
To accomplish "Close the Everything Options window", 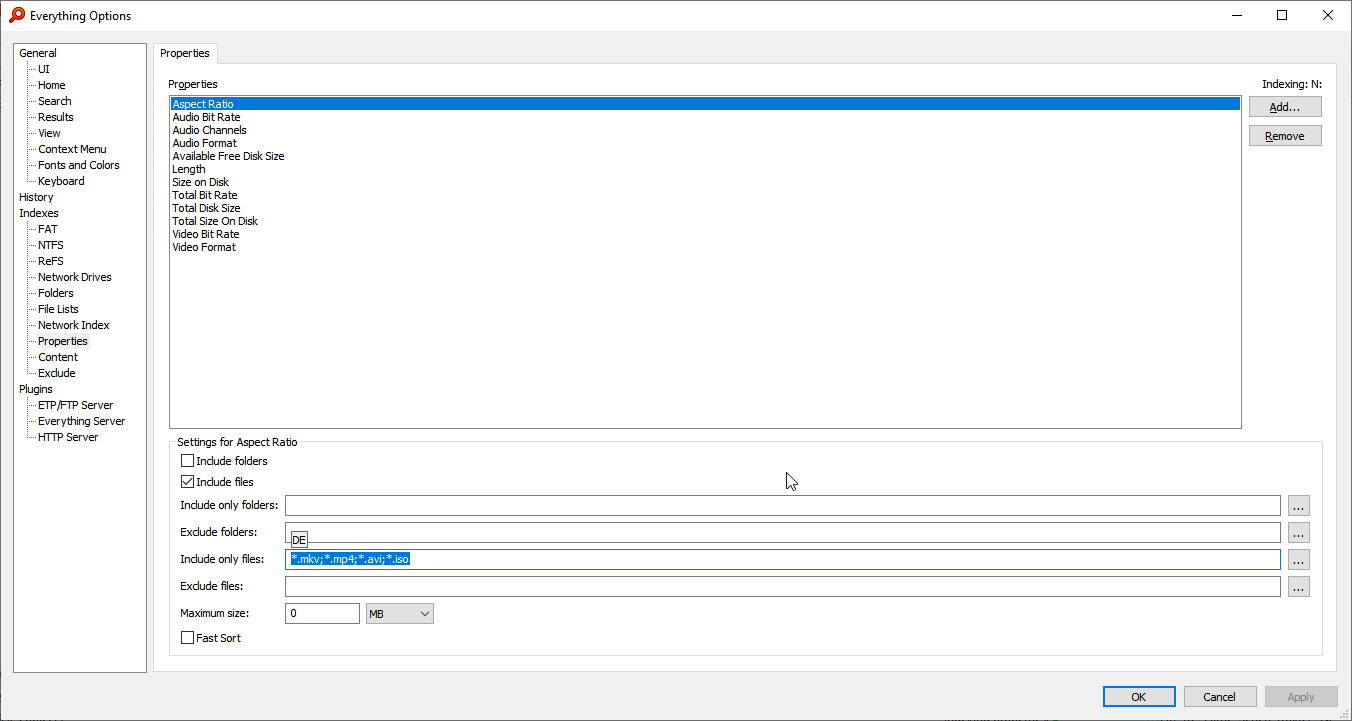I will (1328, 15).
